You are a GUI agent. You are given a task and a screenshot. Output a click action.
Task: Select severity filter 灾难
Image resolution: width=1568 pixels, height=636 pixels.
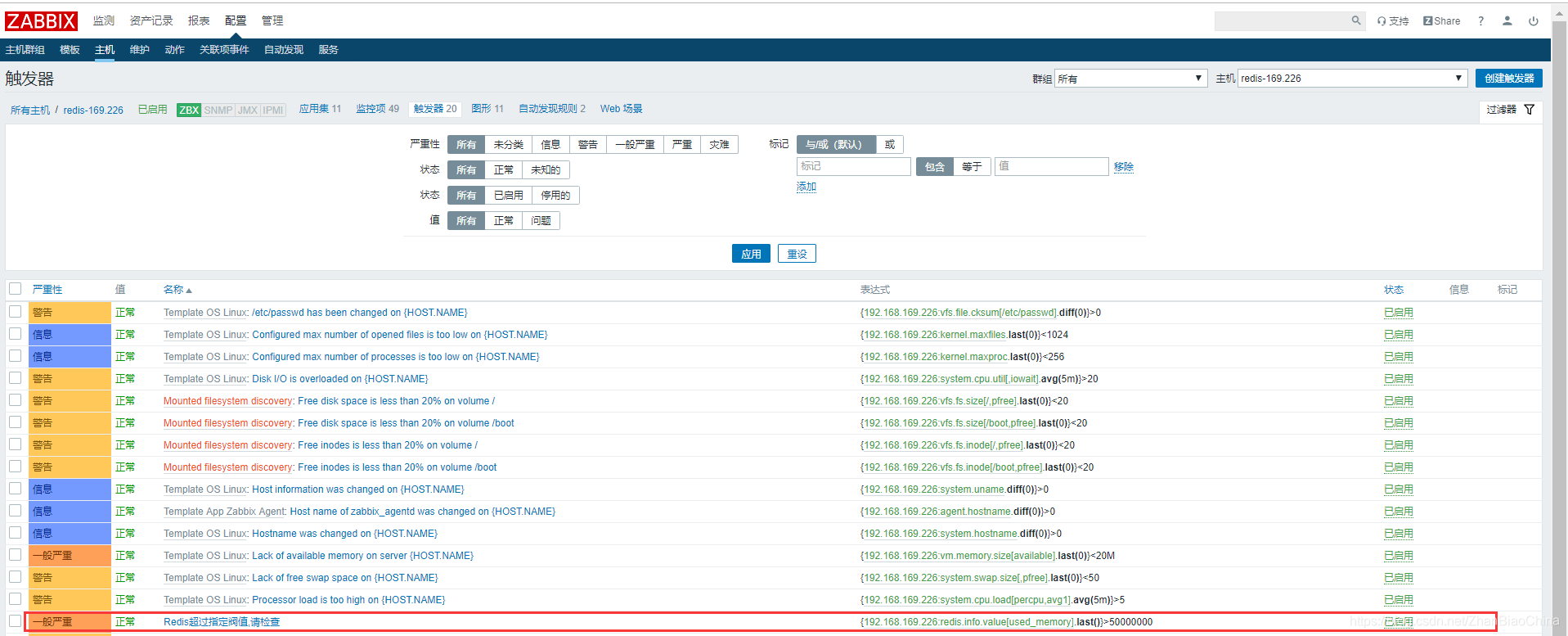pyautogui.click(x=720, y=145)
